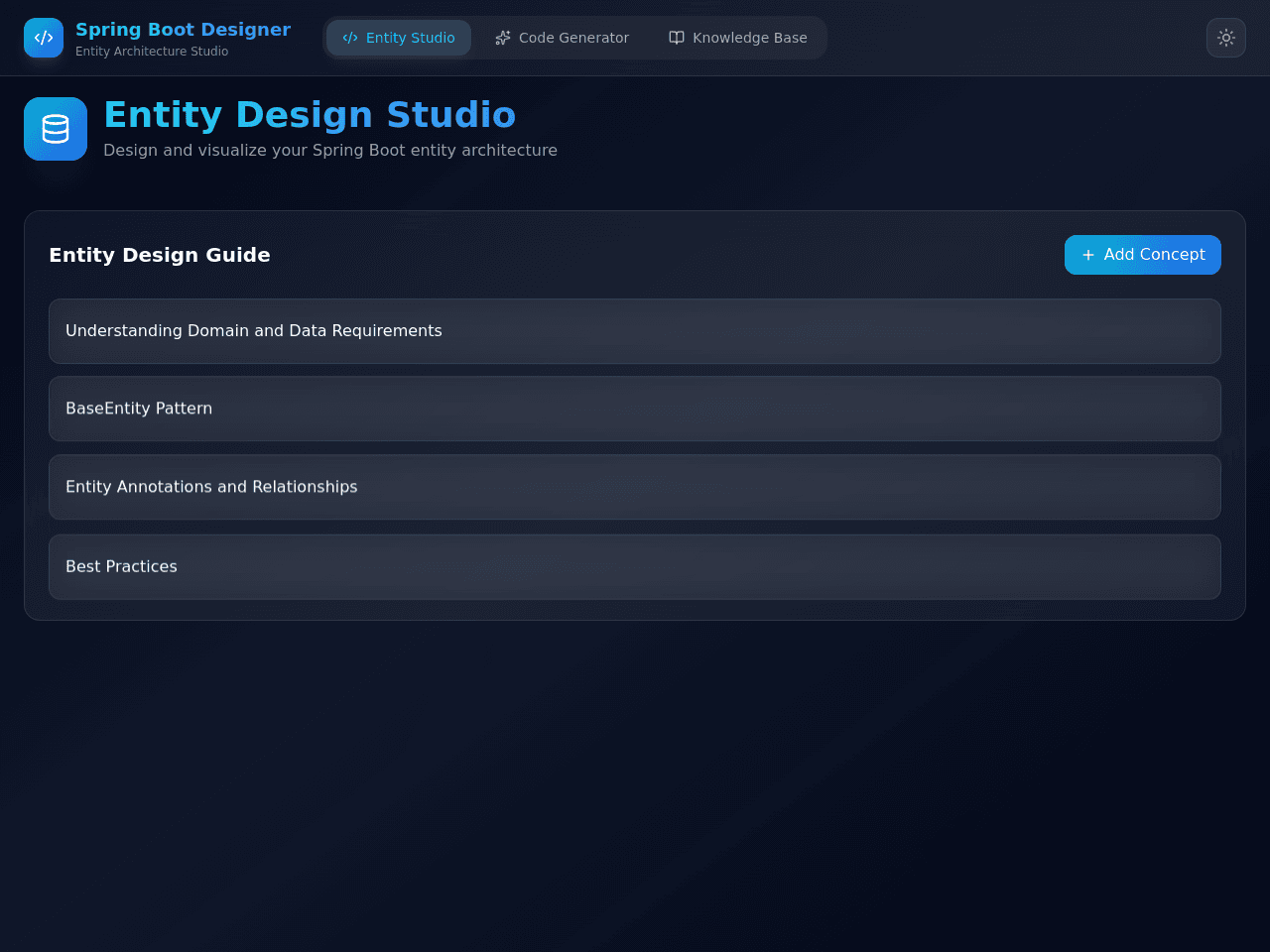Click the Entity Architecture Studio subtitle

point(152,52)
